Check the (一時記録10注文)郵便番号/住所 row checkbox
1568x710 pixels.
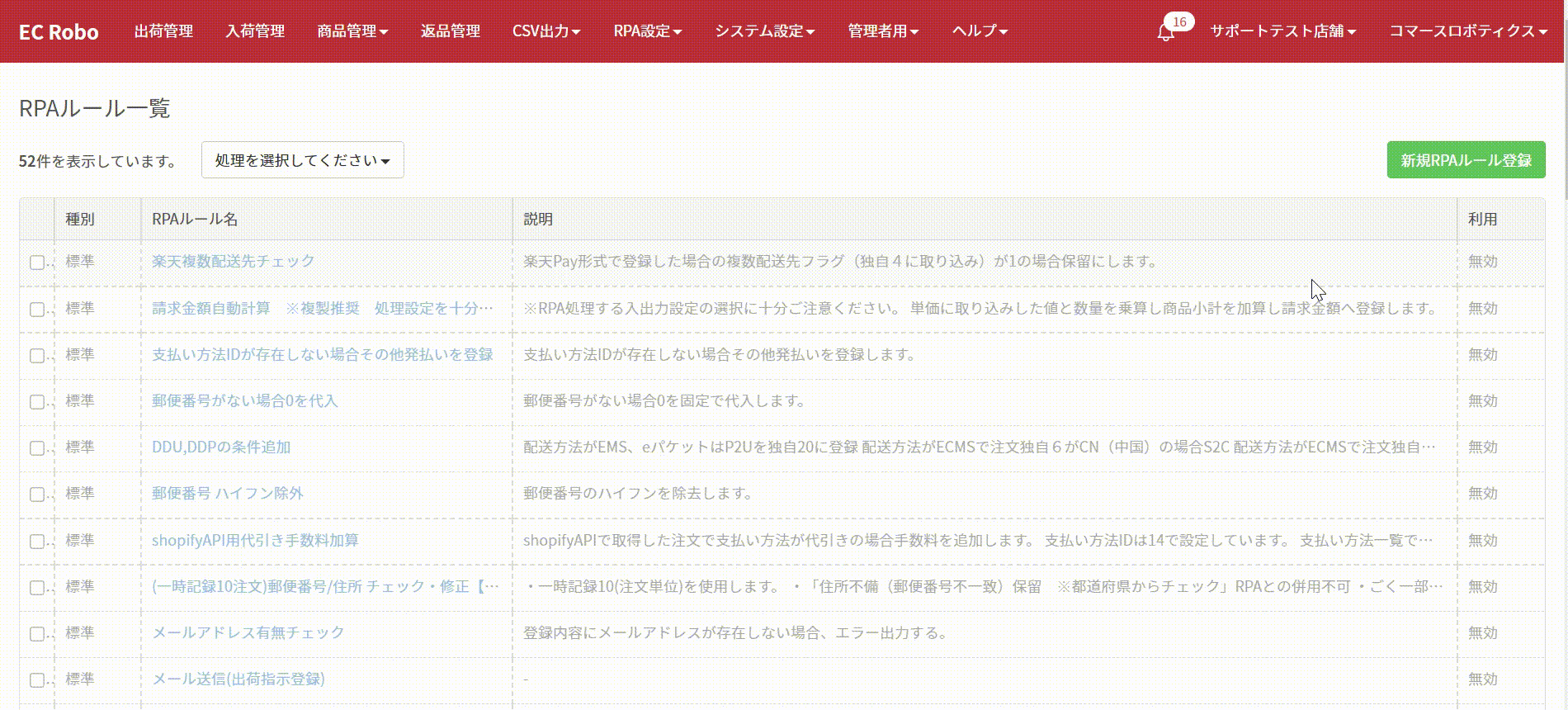pos(37,588)
